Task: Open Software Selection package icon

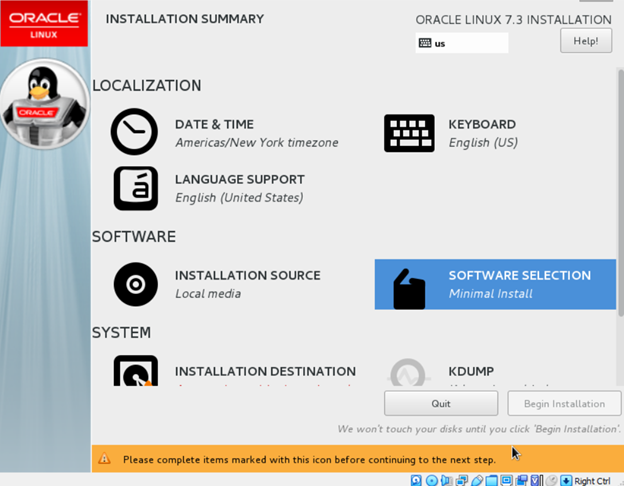Action: click(409, 289)
